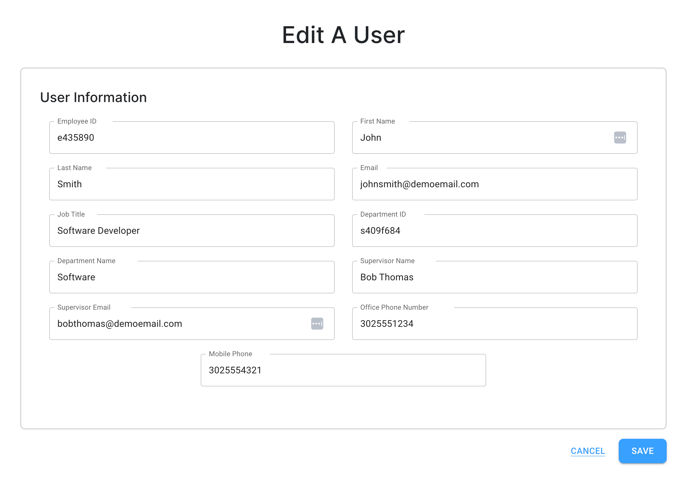Viewport: 688px width, 485px height.
Task: Click the Edit A User page title
Action: coord(343,35)
